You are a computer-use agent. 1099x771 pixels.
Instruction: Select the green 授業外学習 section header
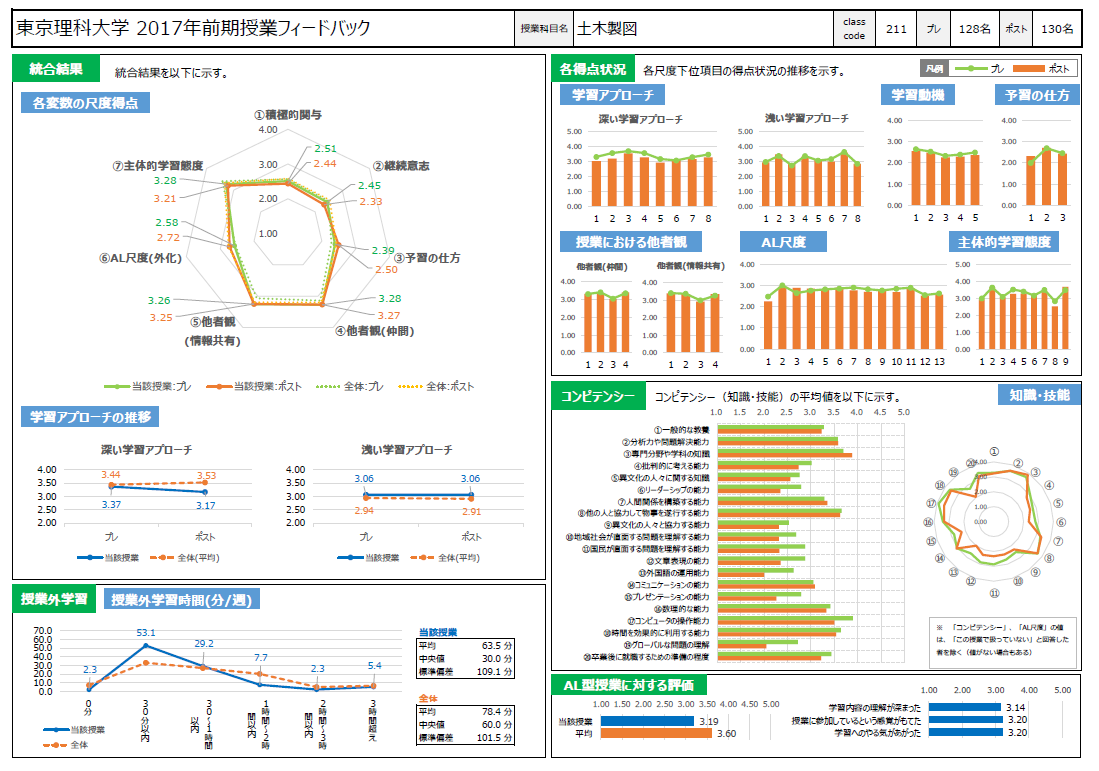click(x=55, y=600)
